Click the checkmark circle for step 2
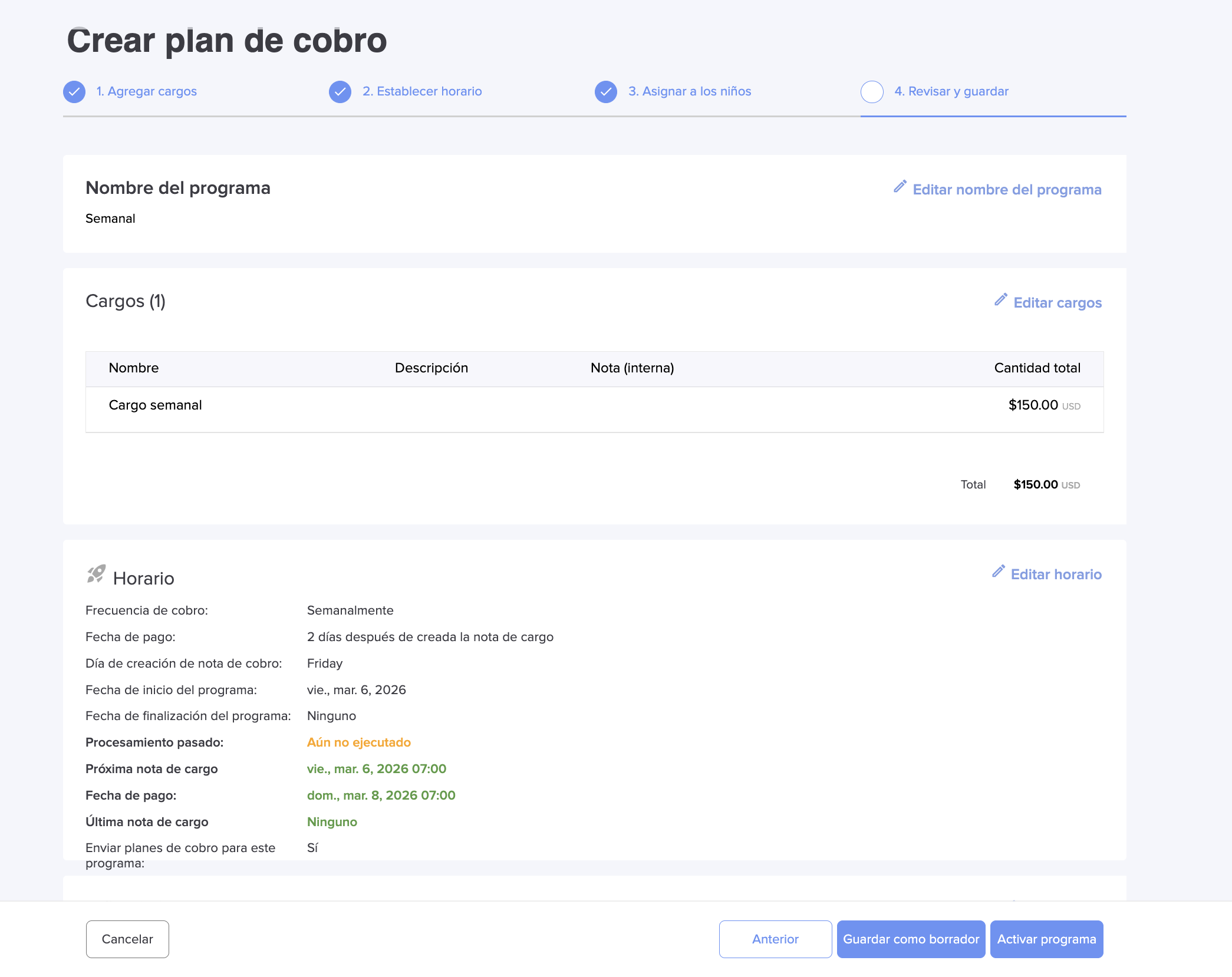1232x977 pixels. (x=340, y=92)
